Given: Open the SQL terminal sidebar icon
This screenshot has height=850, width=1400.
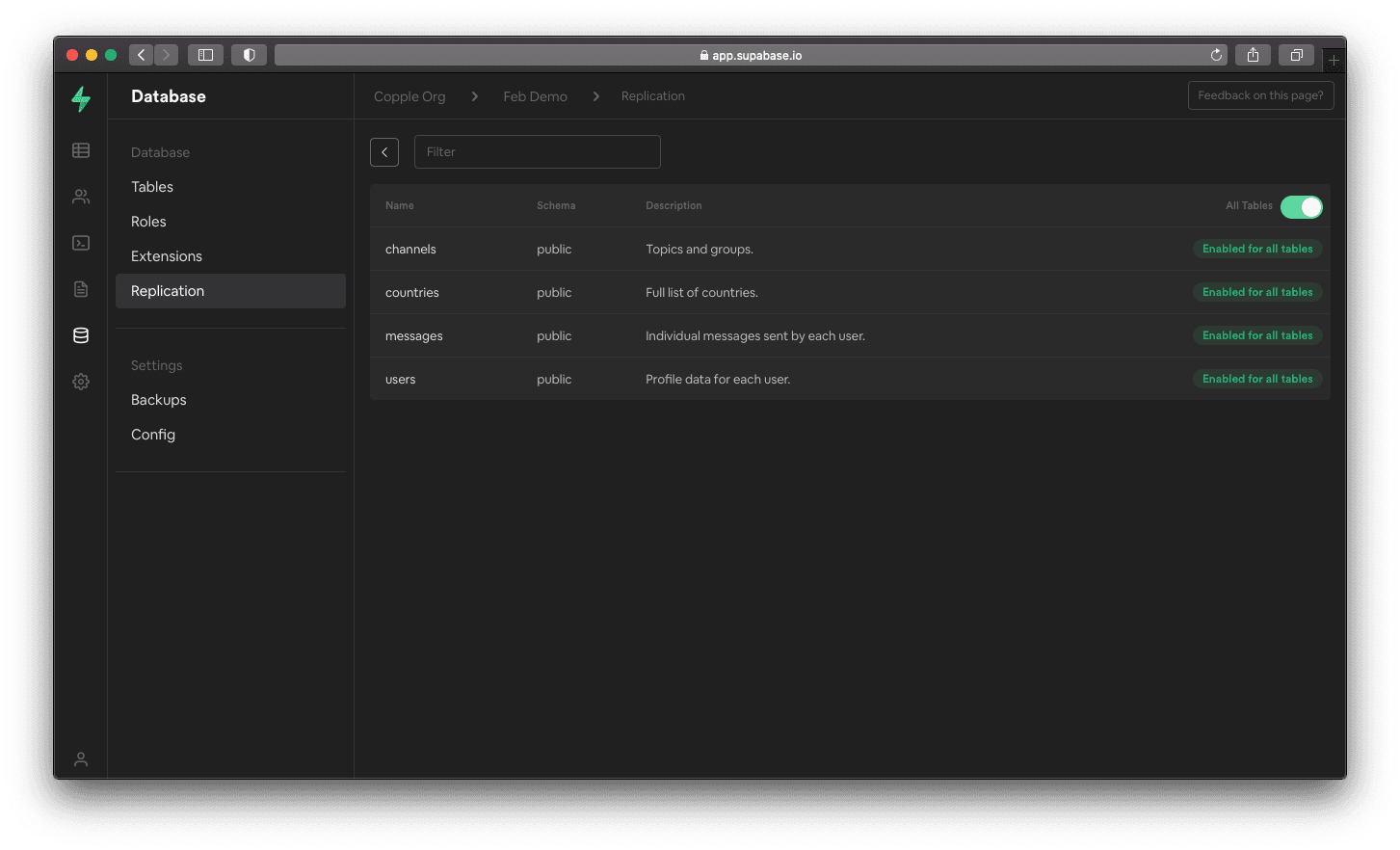Looking at the screenshot, I should point(81,243).
